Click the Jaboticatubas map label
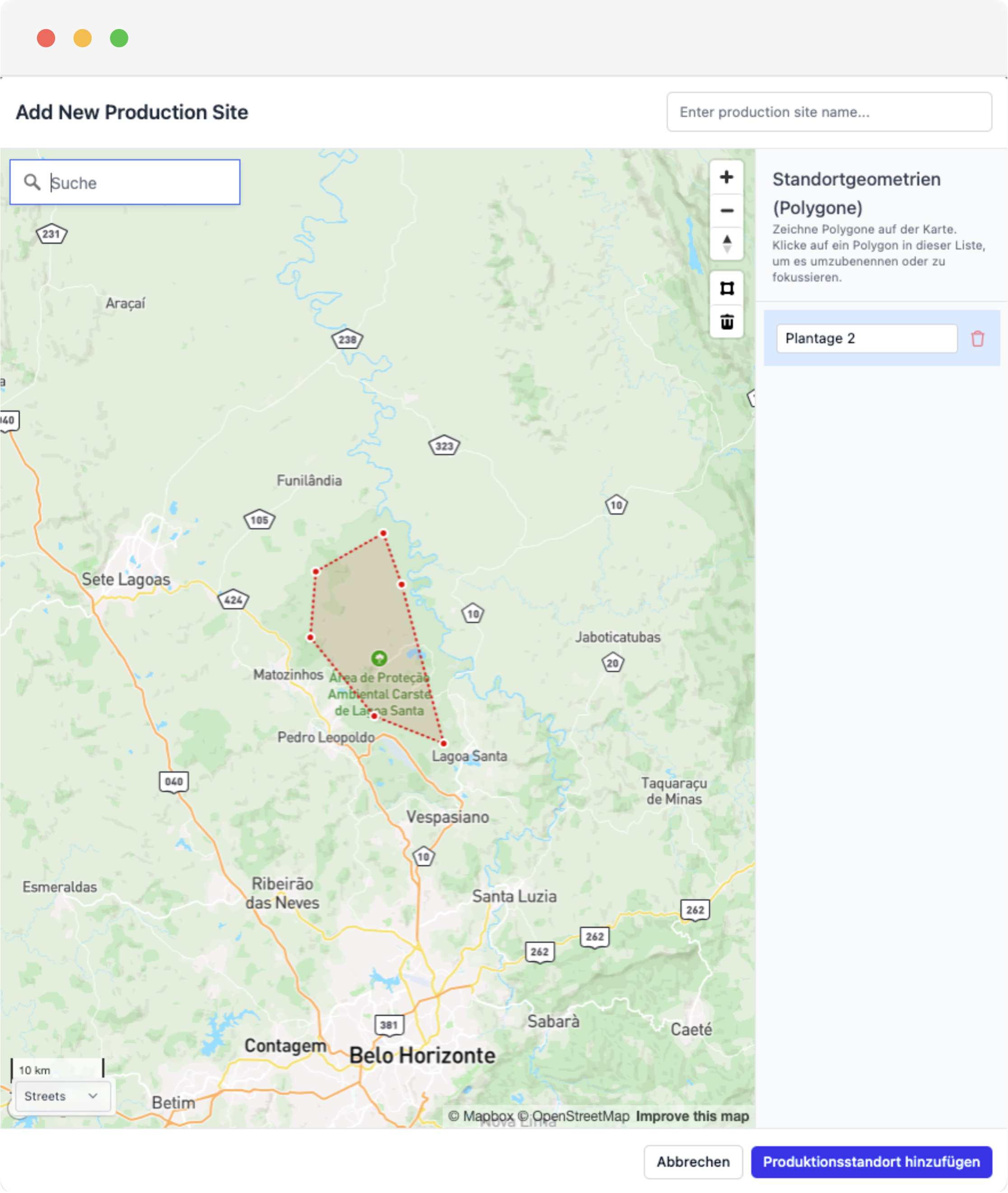Viewport: 1008px width, 1193px height. pyautogui.click(x=618, y=637)
